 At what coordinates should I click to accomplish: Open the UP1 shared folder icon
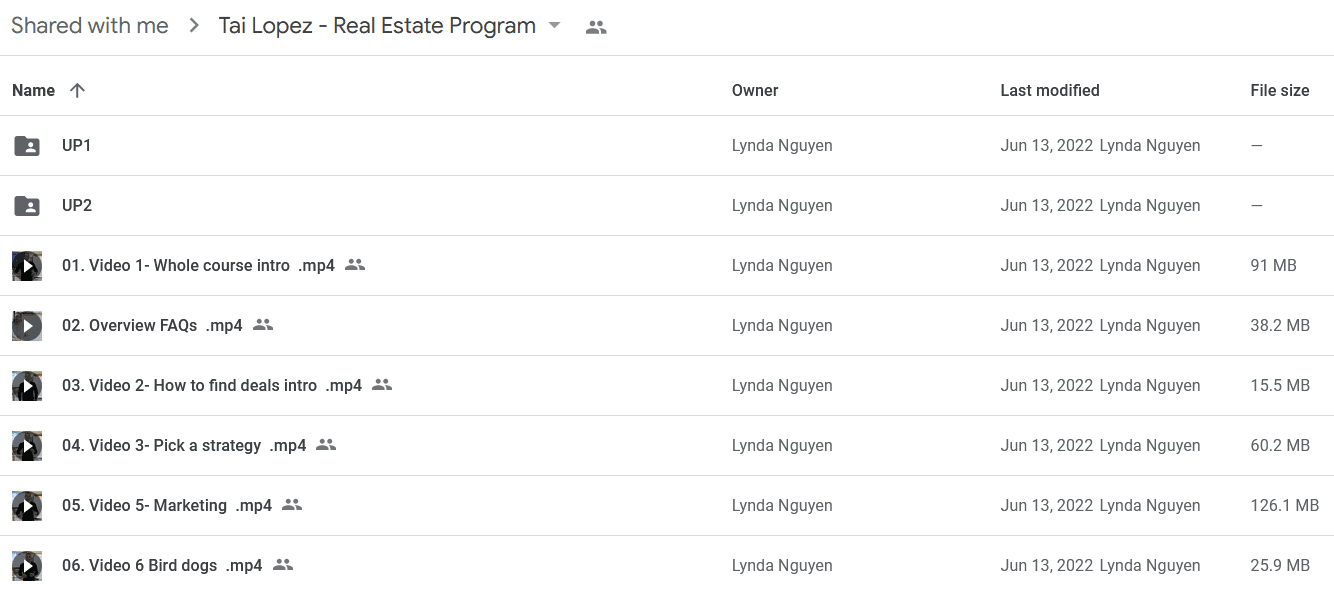[27, 146]
